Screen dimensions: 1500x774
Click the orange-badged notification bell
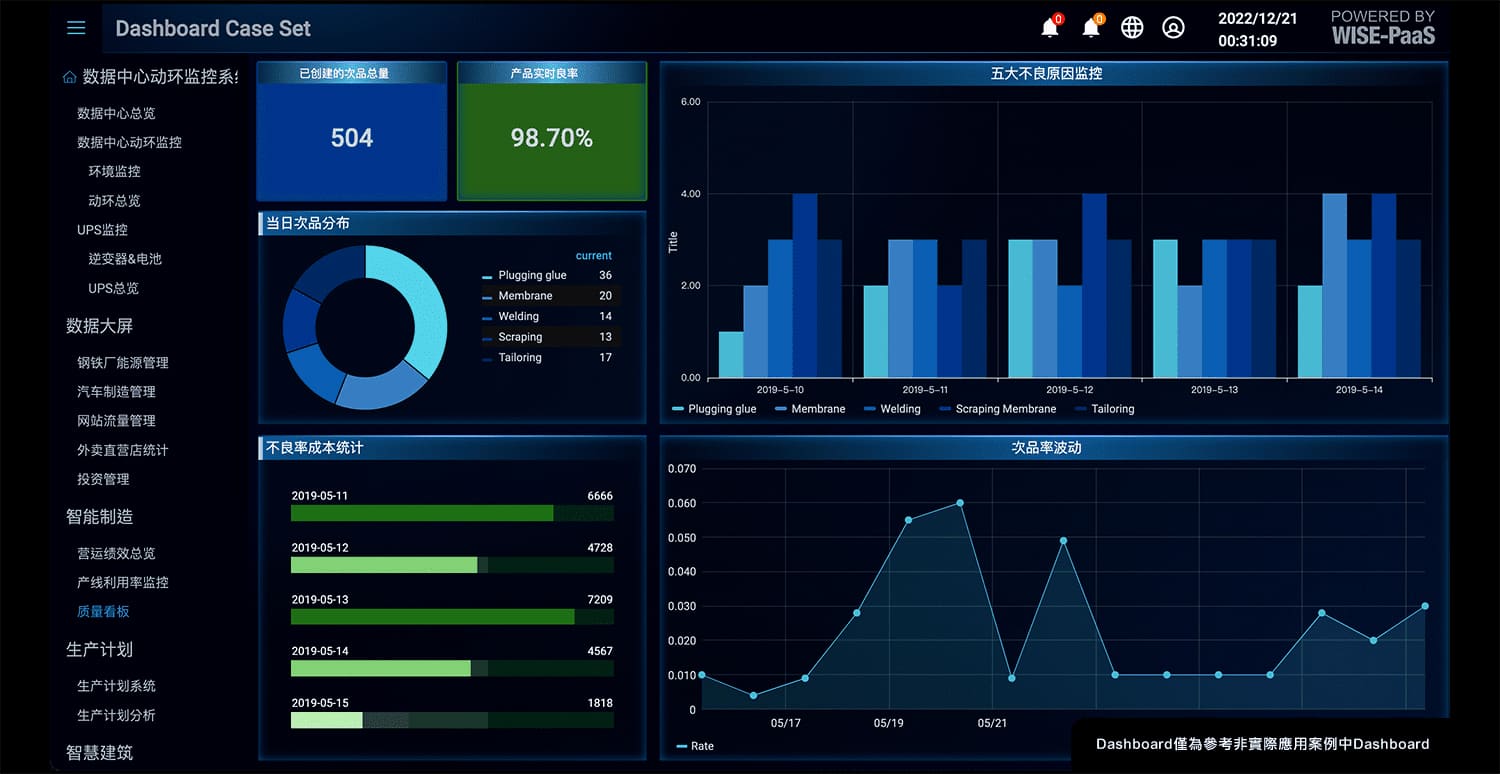1092,27
